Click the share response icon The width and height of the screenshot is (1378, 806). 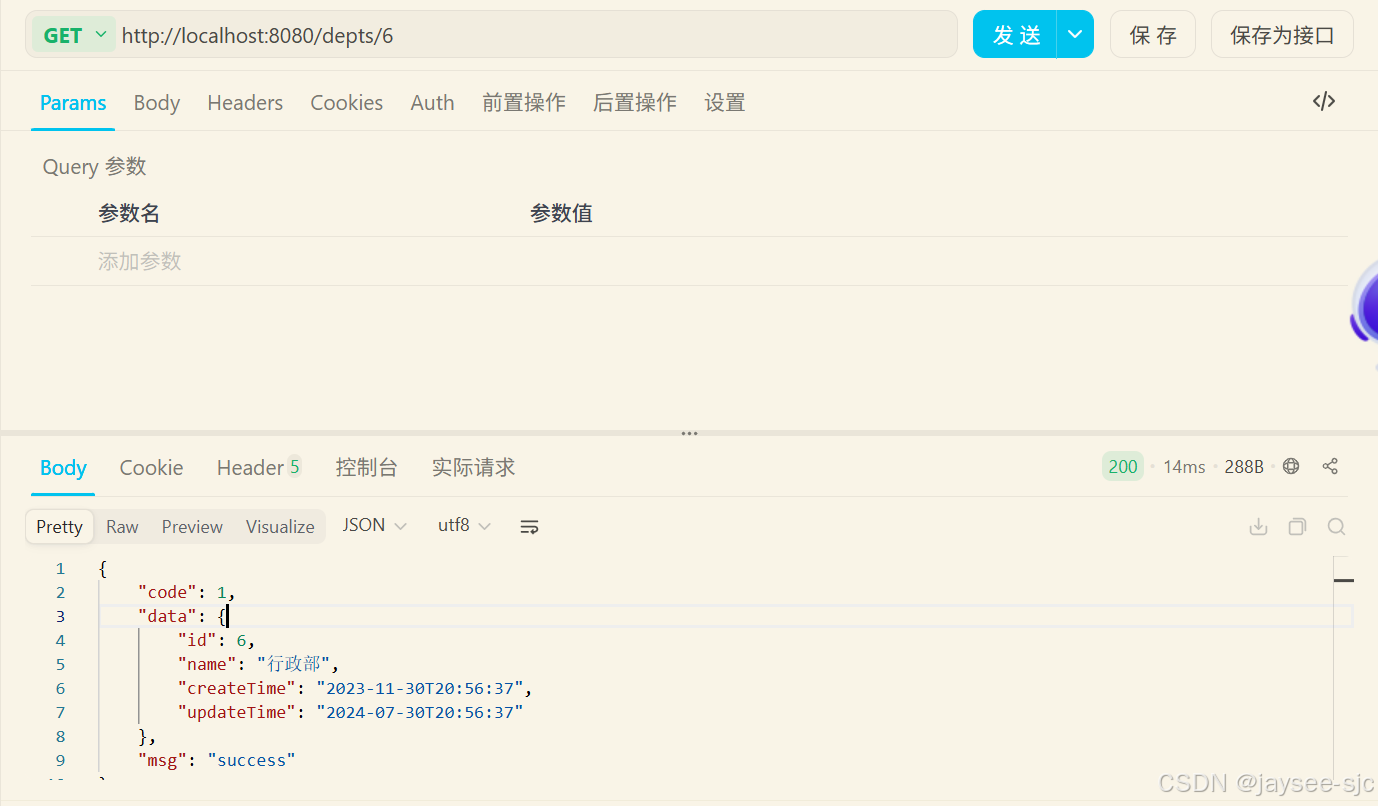point(1330,466)
